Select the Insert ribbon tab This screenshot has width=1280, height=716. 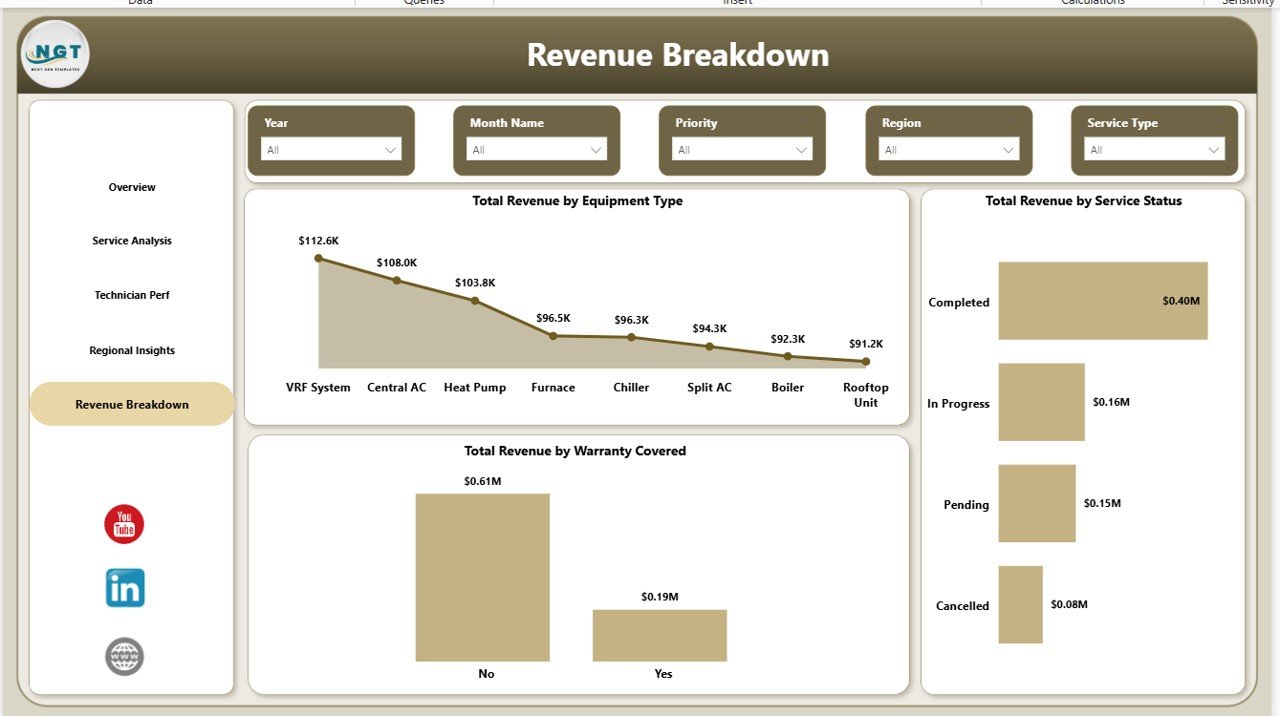[737, 3]
